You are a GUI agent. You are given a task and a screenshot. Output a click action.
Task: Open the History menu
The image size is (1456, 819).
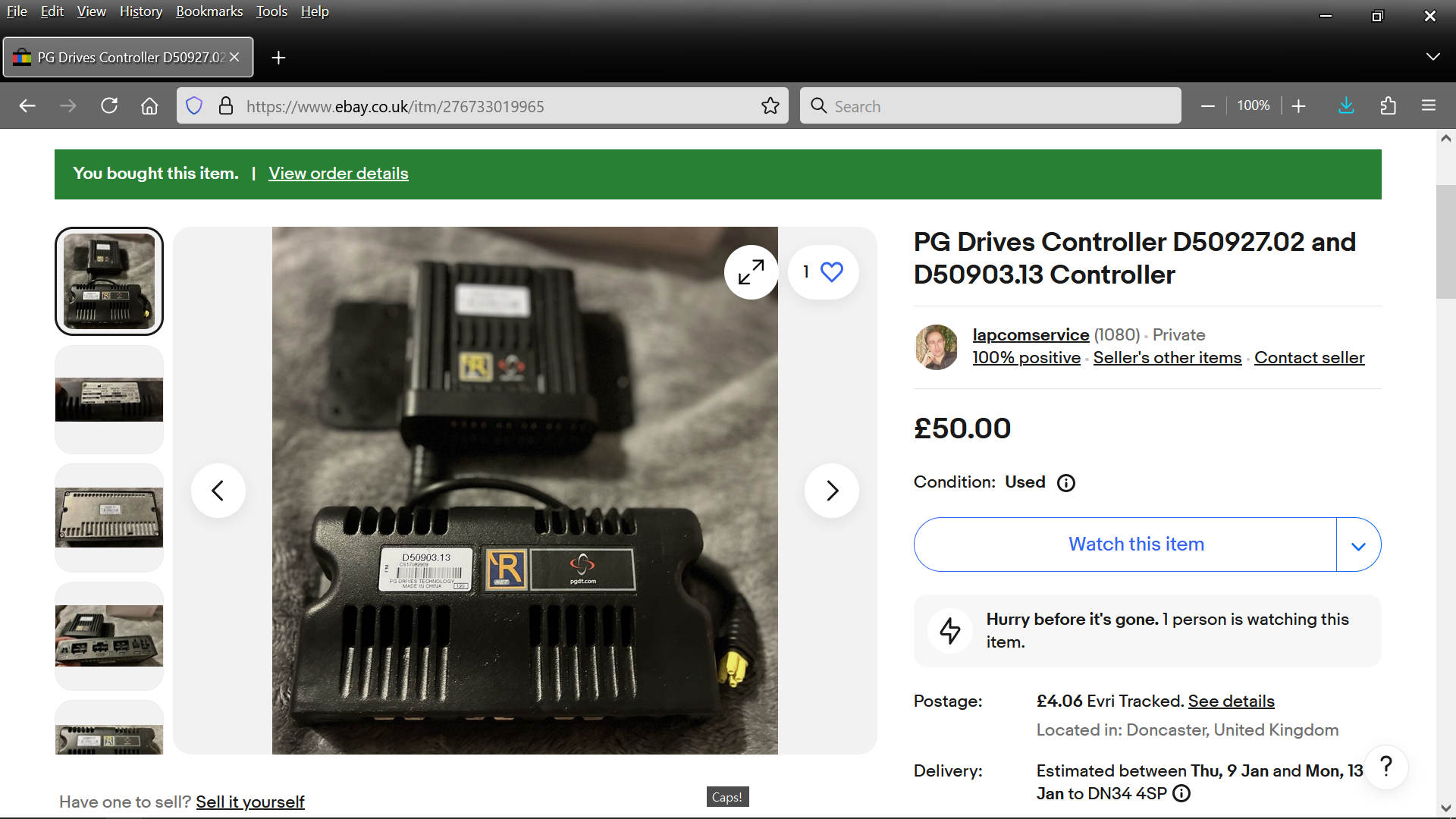tap(140, 11)
